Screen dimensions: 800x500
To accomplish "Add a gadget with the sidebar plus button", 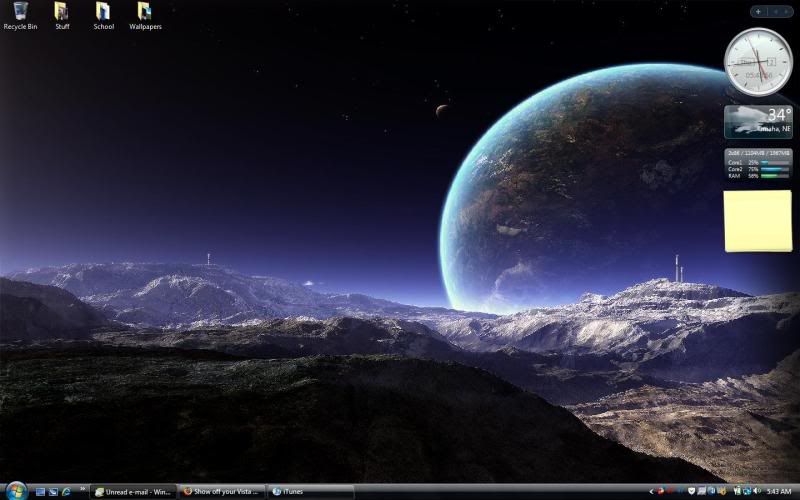I will [x=758, y=12].
